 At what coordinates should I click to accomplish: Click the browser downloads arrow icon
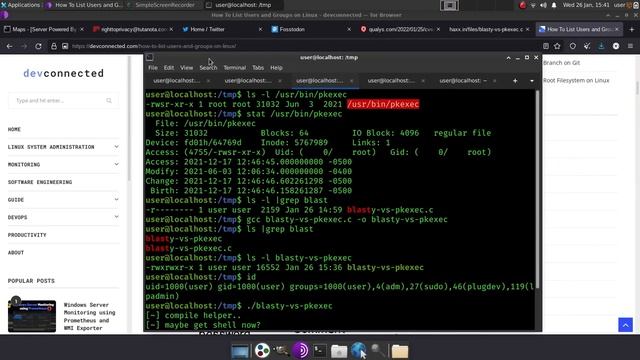pos(601,46)
